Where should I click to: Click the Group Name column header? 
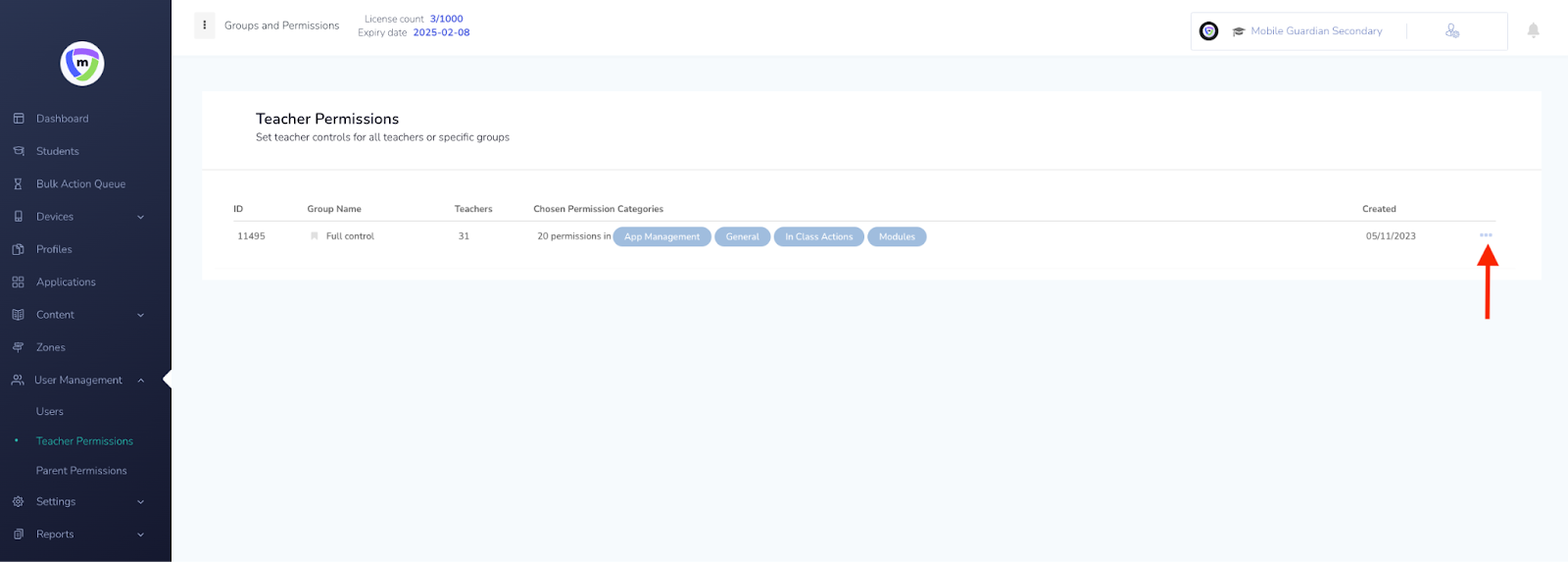pos(334,209)
